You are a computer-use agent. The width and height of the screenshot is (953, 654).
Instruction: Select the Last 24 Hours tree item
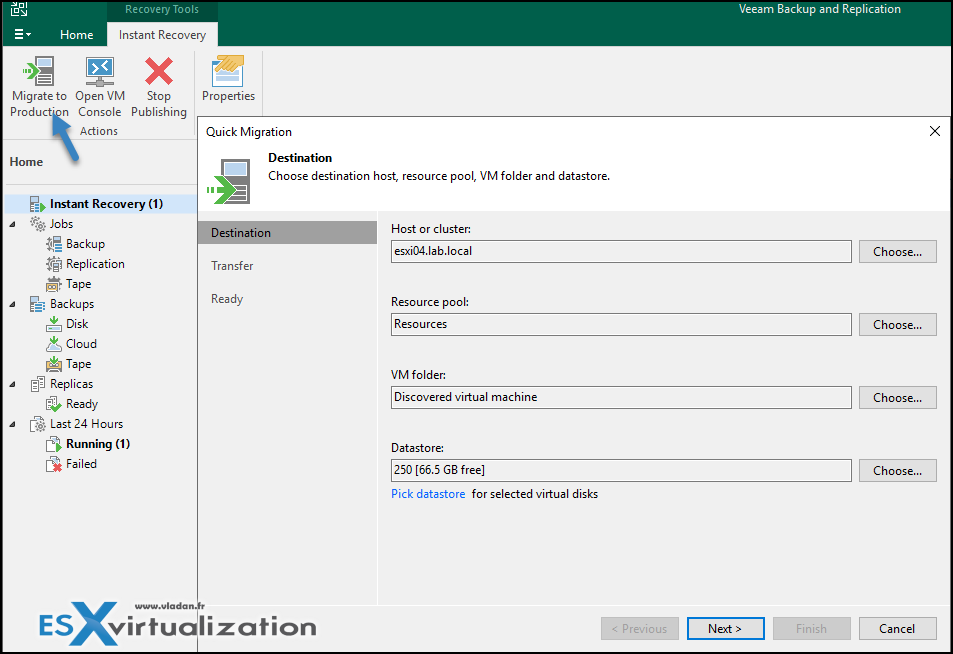coord(86,424)
